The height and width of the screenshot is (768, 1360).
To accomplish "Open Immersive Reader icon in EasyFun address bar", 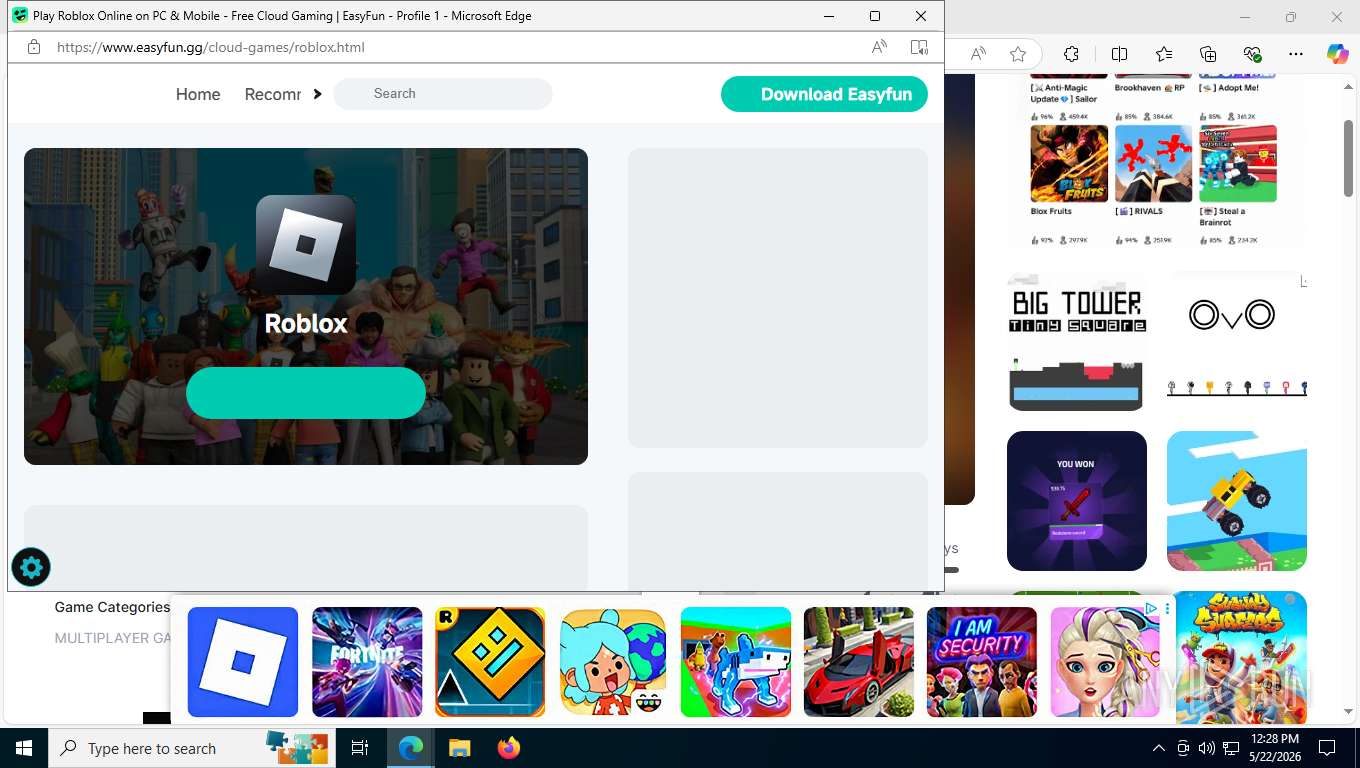I will click(x=919, y=47).
